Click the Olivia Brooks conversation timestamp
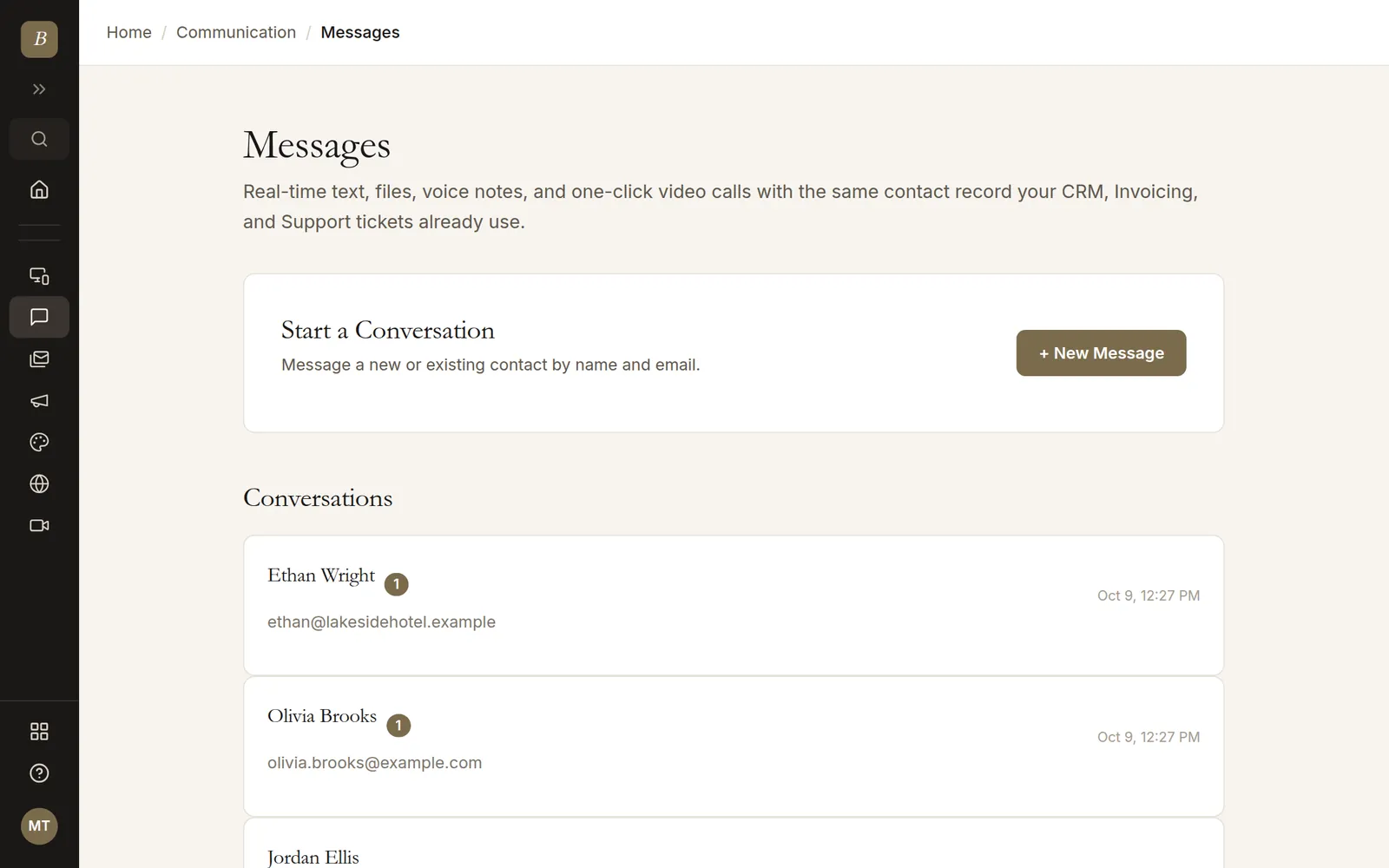Viewport: 1389px width, 868px height. click(1149, 737)
